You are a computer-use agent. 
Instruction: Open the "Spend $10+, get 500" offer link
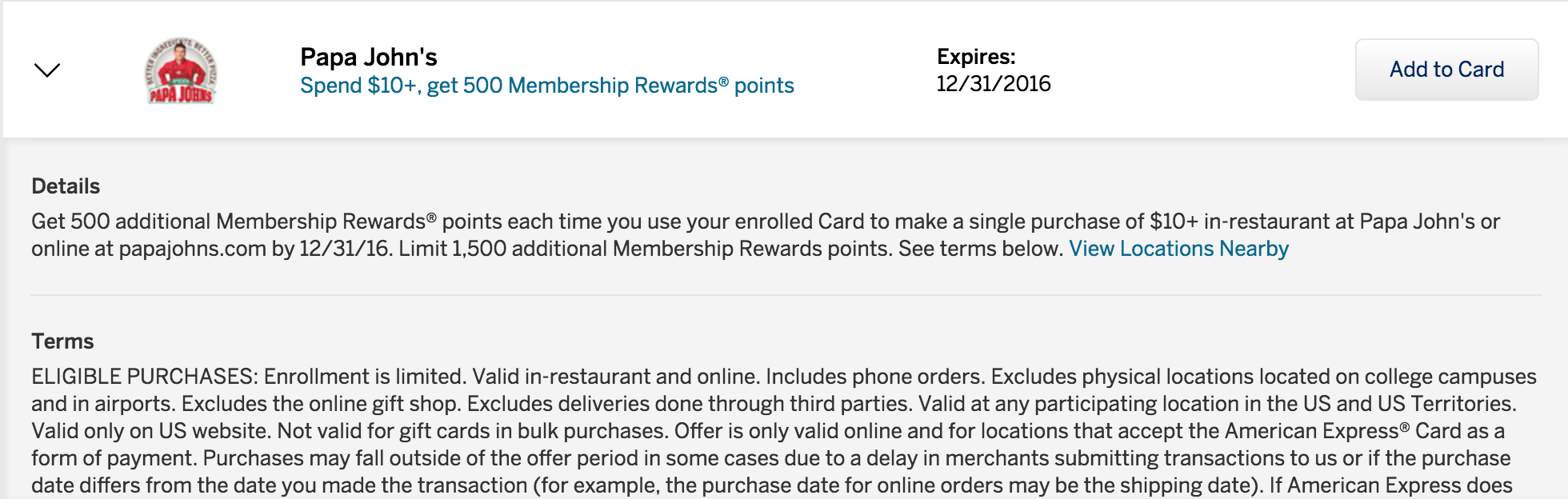tap(546, 86)
